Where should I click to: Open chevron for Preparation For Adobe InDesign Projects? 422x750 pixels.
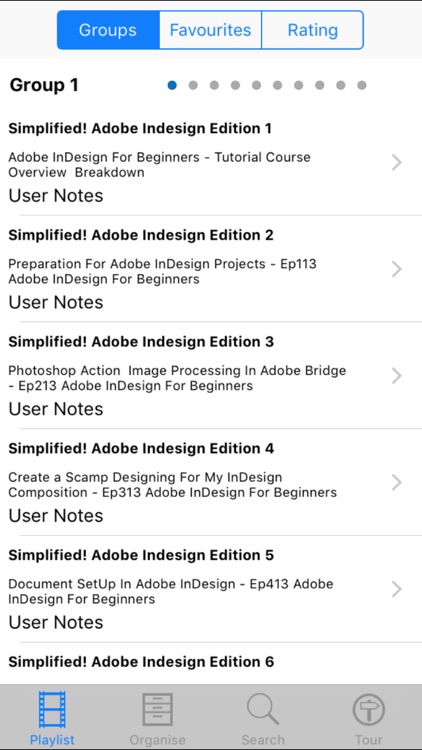[397, 269]
